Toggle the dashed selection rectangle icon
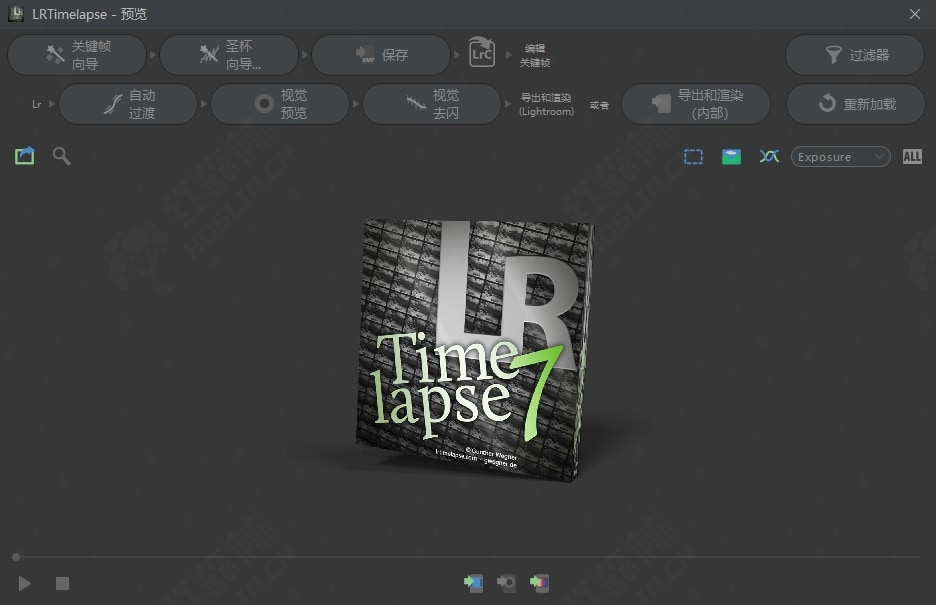936x605 pixels. pos(693,157)
